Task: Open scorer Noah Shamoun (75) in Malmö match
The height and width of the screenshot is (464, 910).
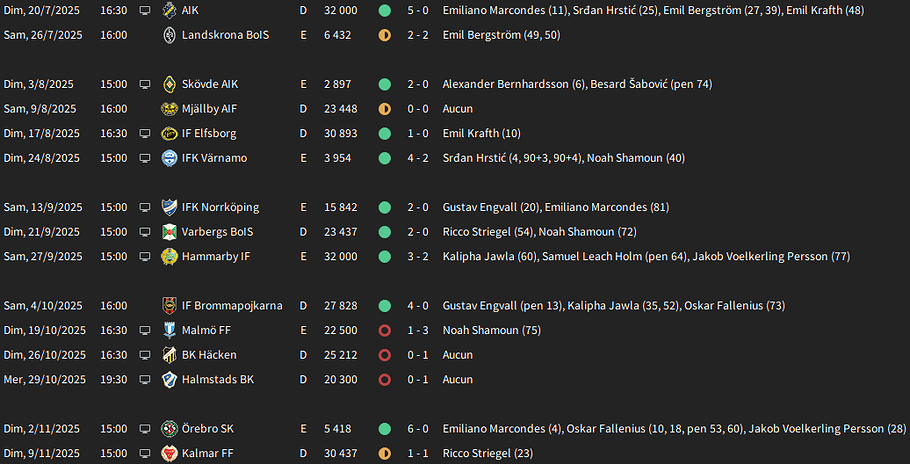Action: pos(492,330)
